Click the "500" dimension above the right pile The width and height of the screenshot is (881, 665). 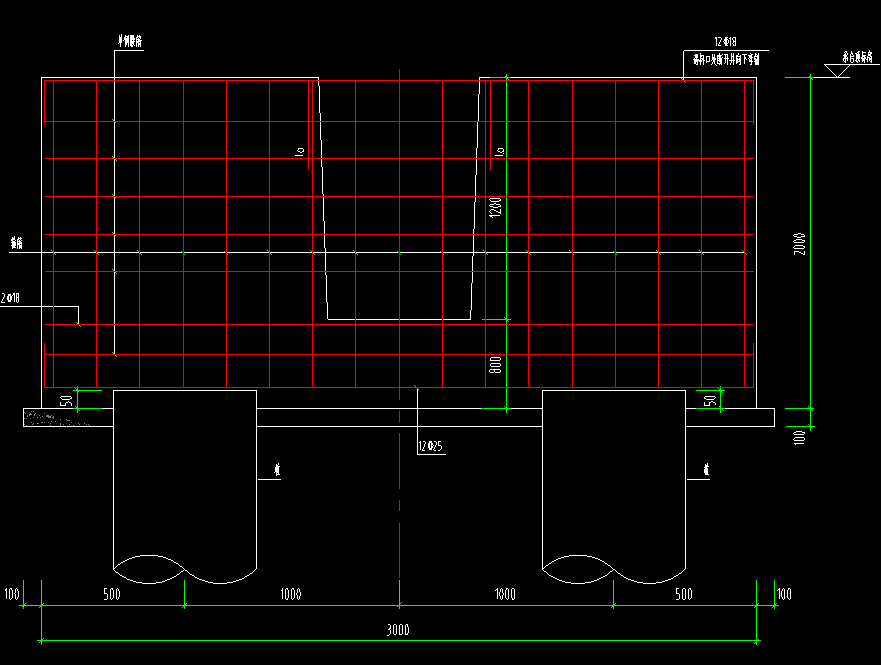684,594
